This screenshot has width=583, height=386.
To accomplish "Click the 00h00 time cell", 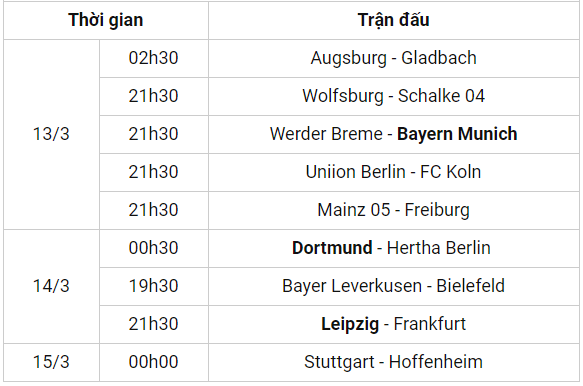I will (154, 362).
